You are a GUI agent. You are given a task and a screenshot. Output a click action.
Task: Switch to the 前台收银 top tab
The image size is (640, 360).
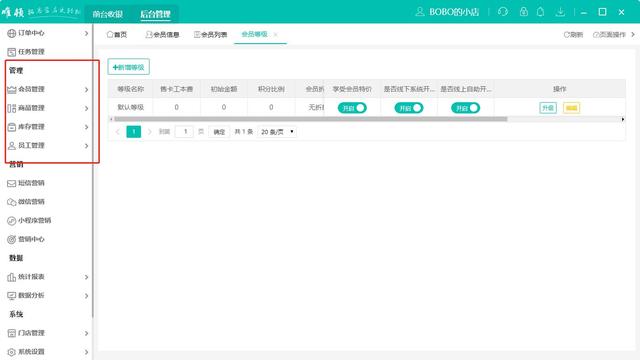tap(107, 14)
